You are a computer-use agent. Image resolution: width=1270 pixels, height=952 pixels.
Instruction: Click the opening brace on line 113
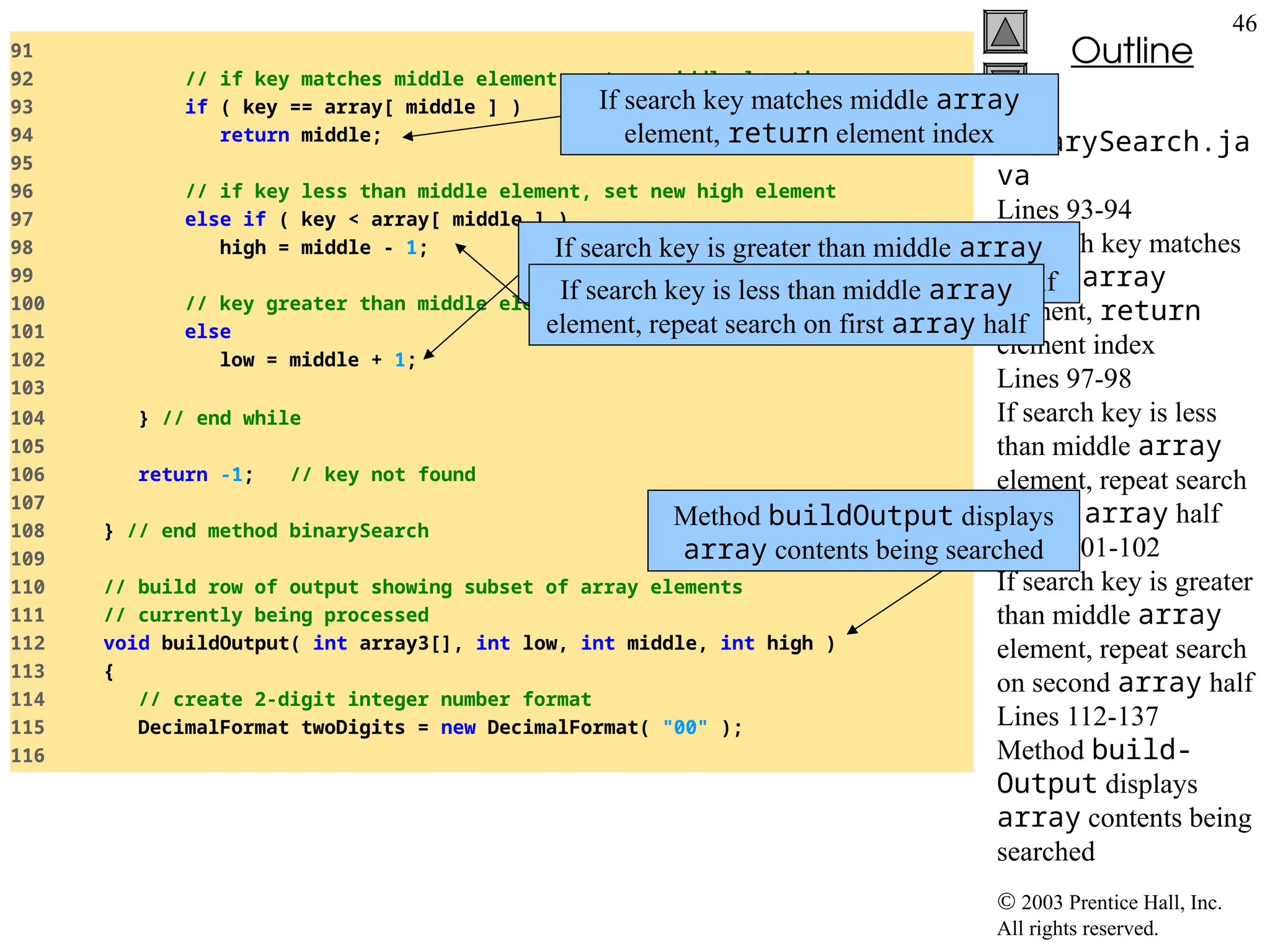(109, 672)
